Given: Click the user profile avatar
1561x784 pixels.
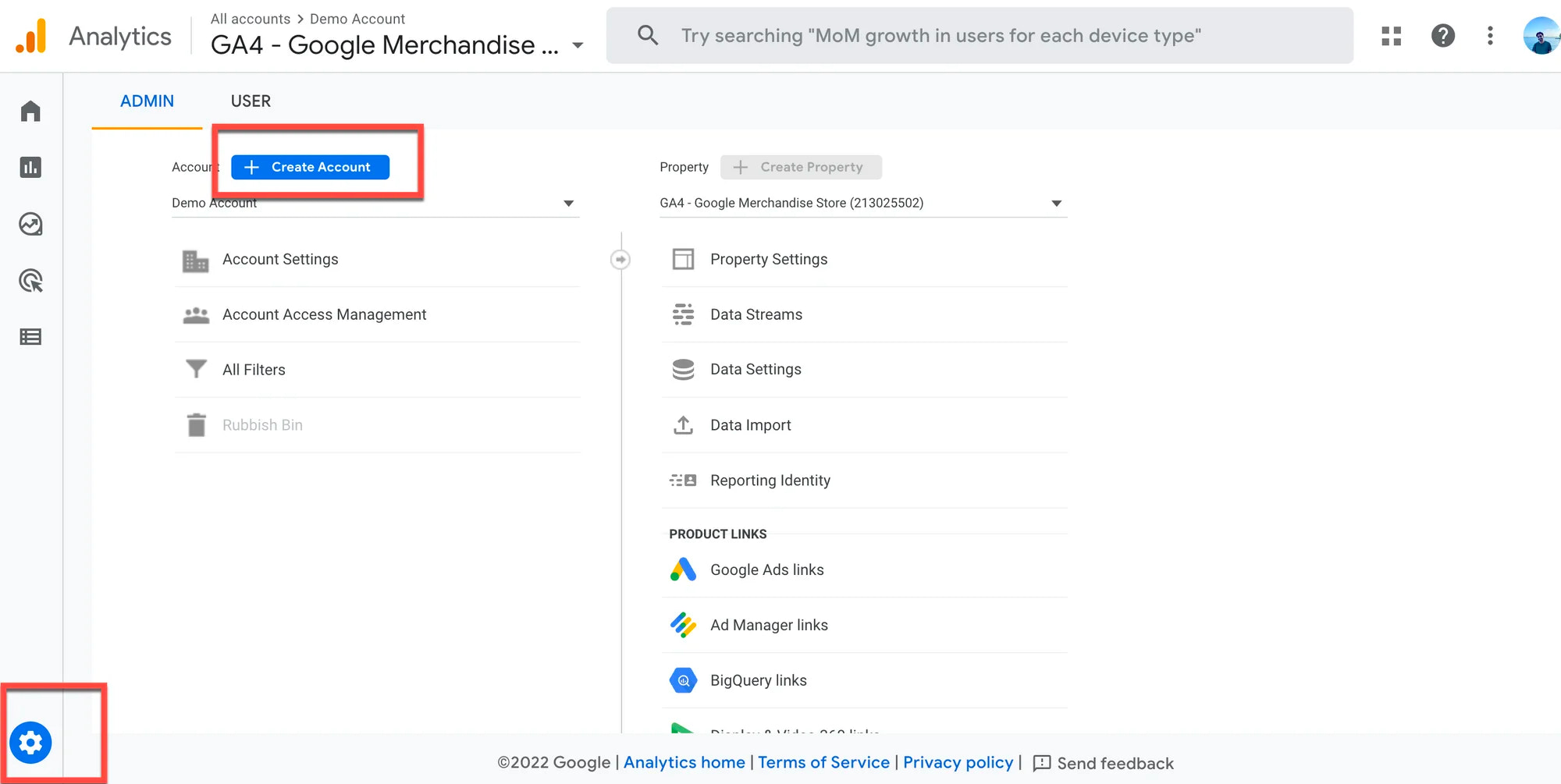Looking at the screenshot, I should 1541,36.
